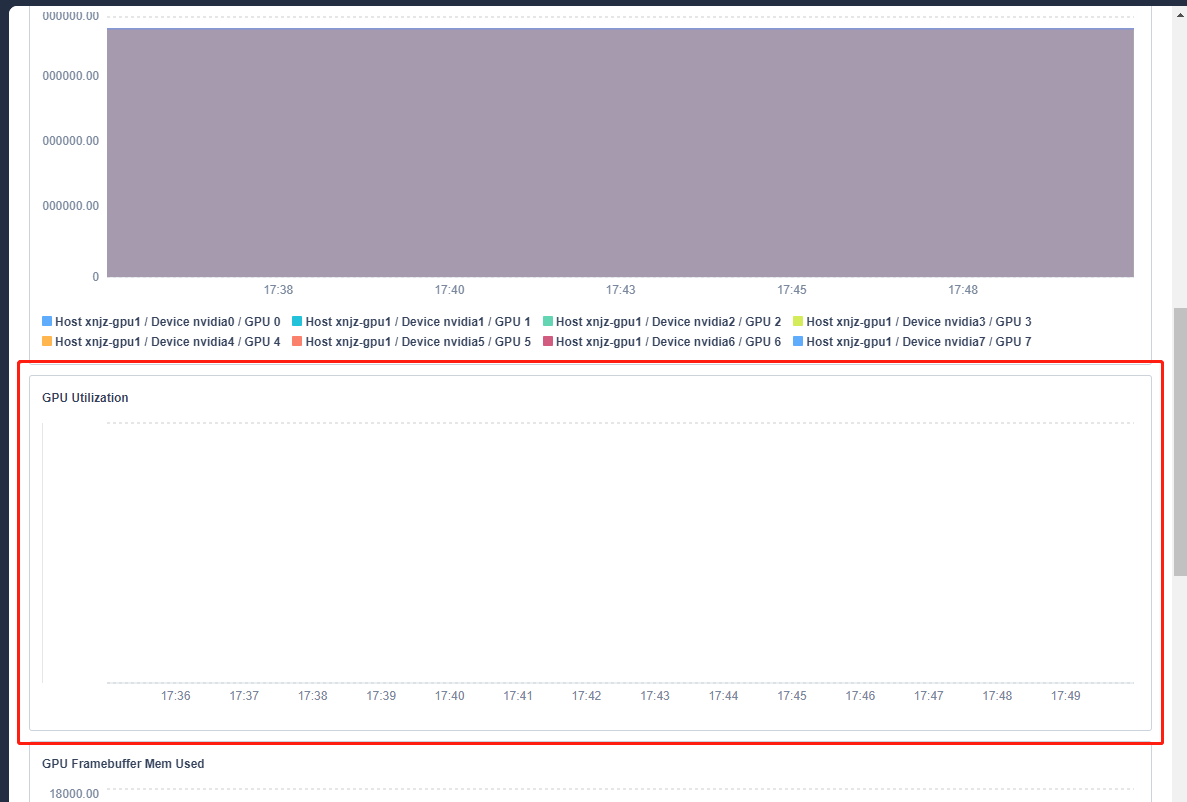Hide the Device nvidia5 GPU 5 series
The height and width of the screenshot is (802, 1187).
click(416, 341)
